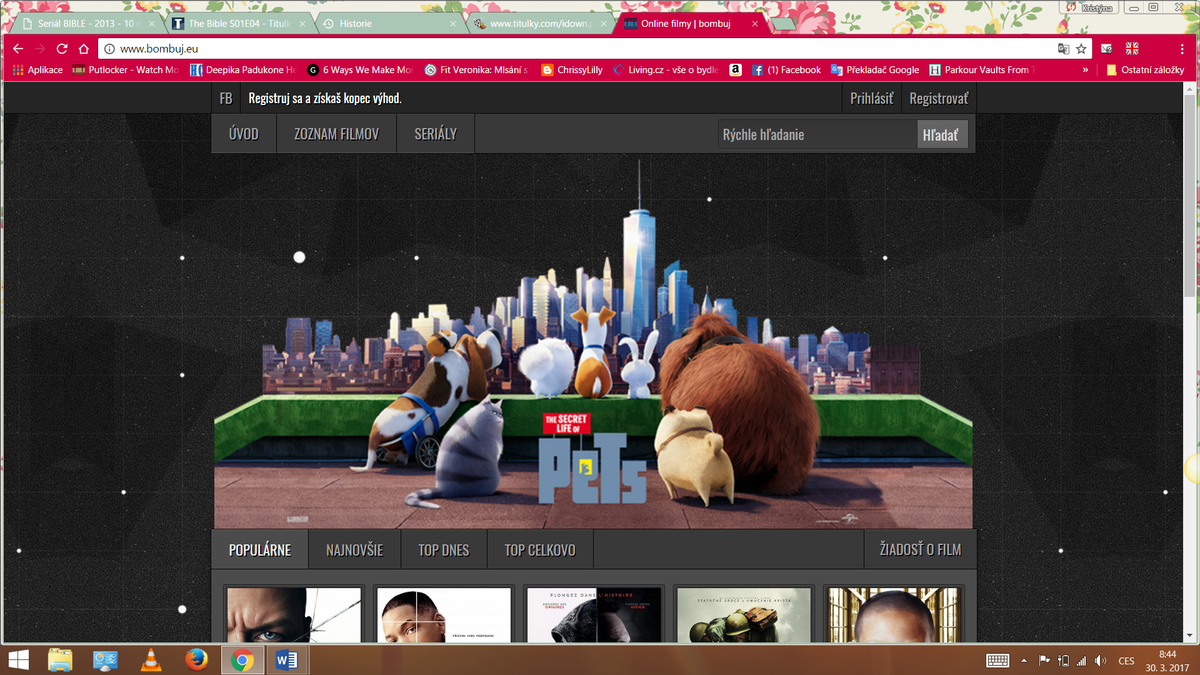The image size is (1200, 675).
Task: Open the ŽIADOSŤ O FILM link
Action: 919,550
